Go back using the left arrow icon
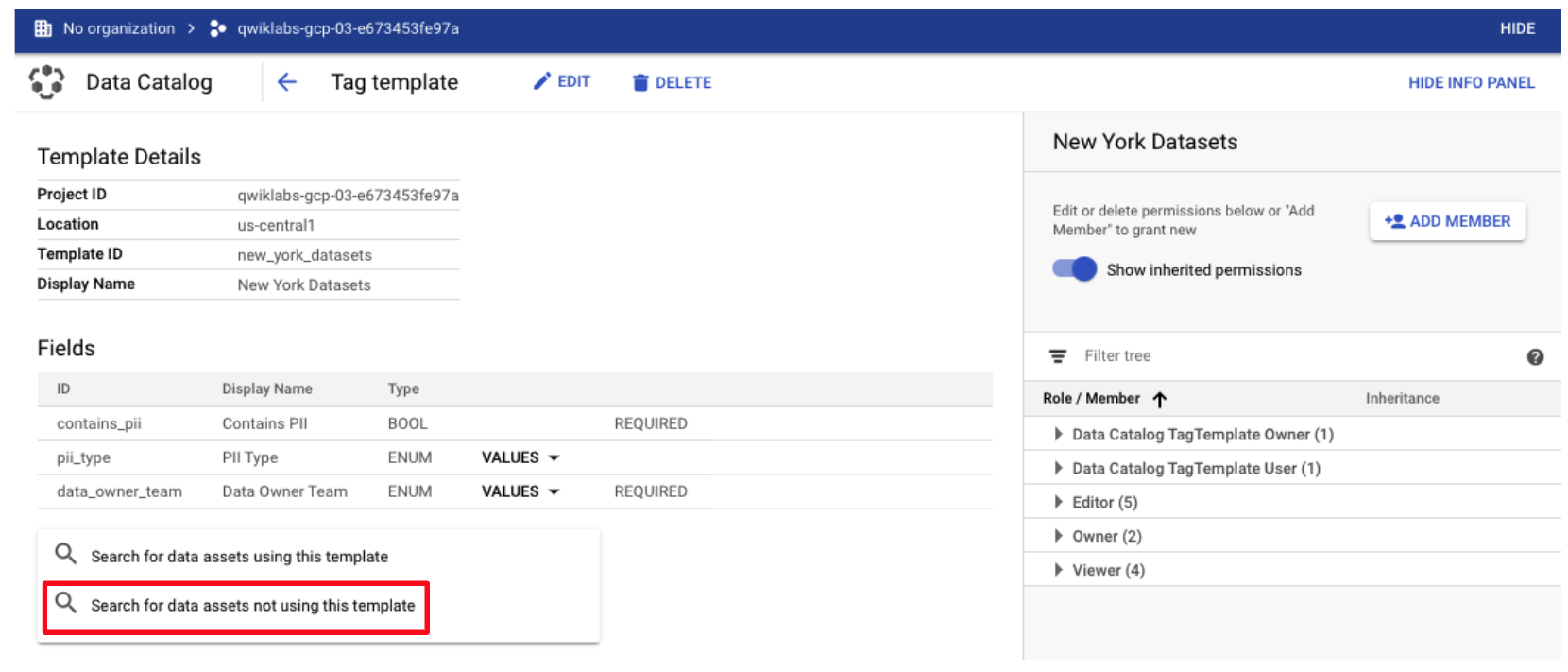1568x672 pixels. click(x=287, y=82)
